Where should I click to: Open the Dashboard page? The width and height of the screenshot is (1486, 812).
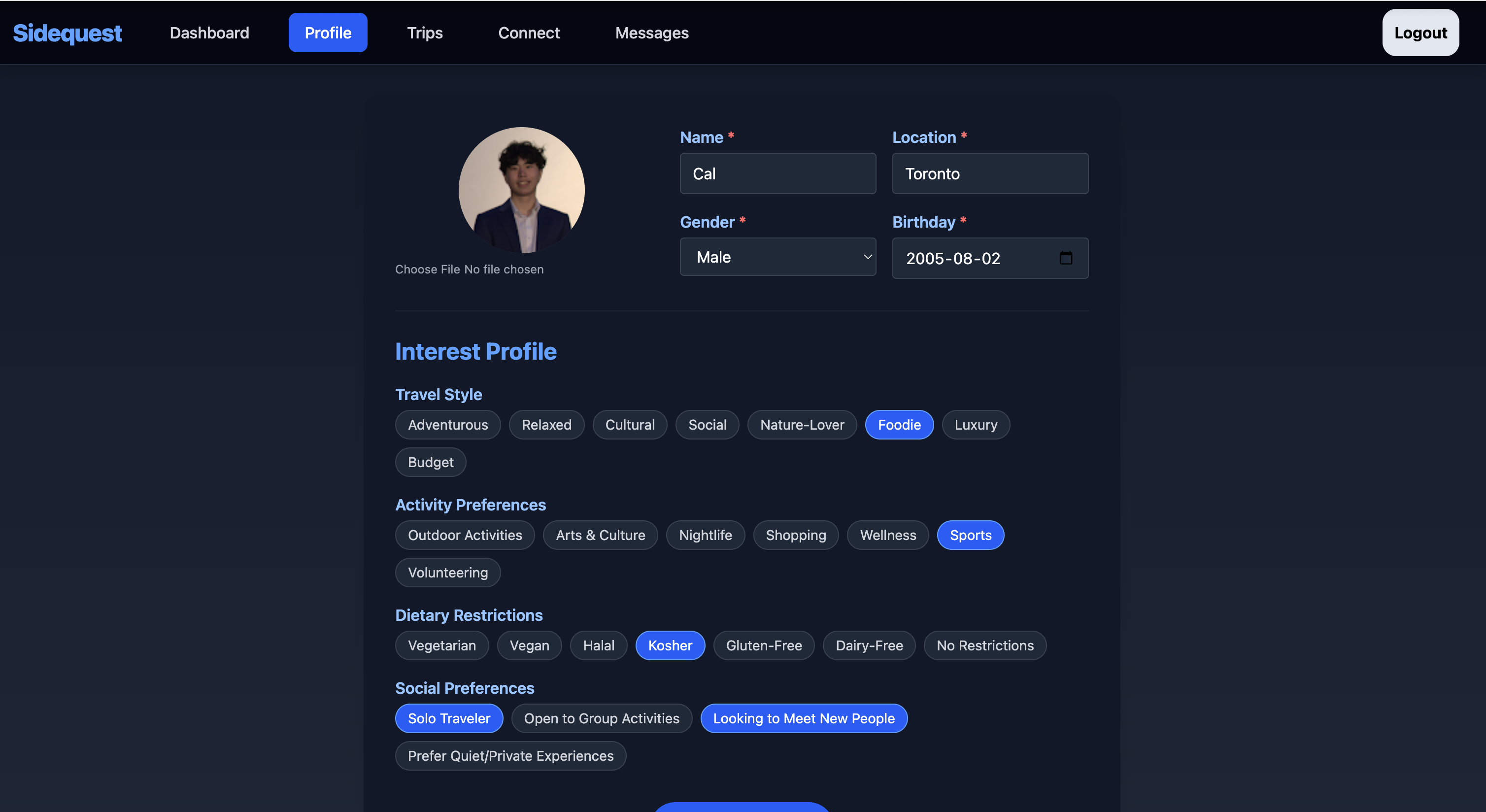tap(209, 33)
